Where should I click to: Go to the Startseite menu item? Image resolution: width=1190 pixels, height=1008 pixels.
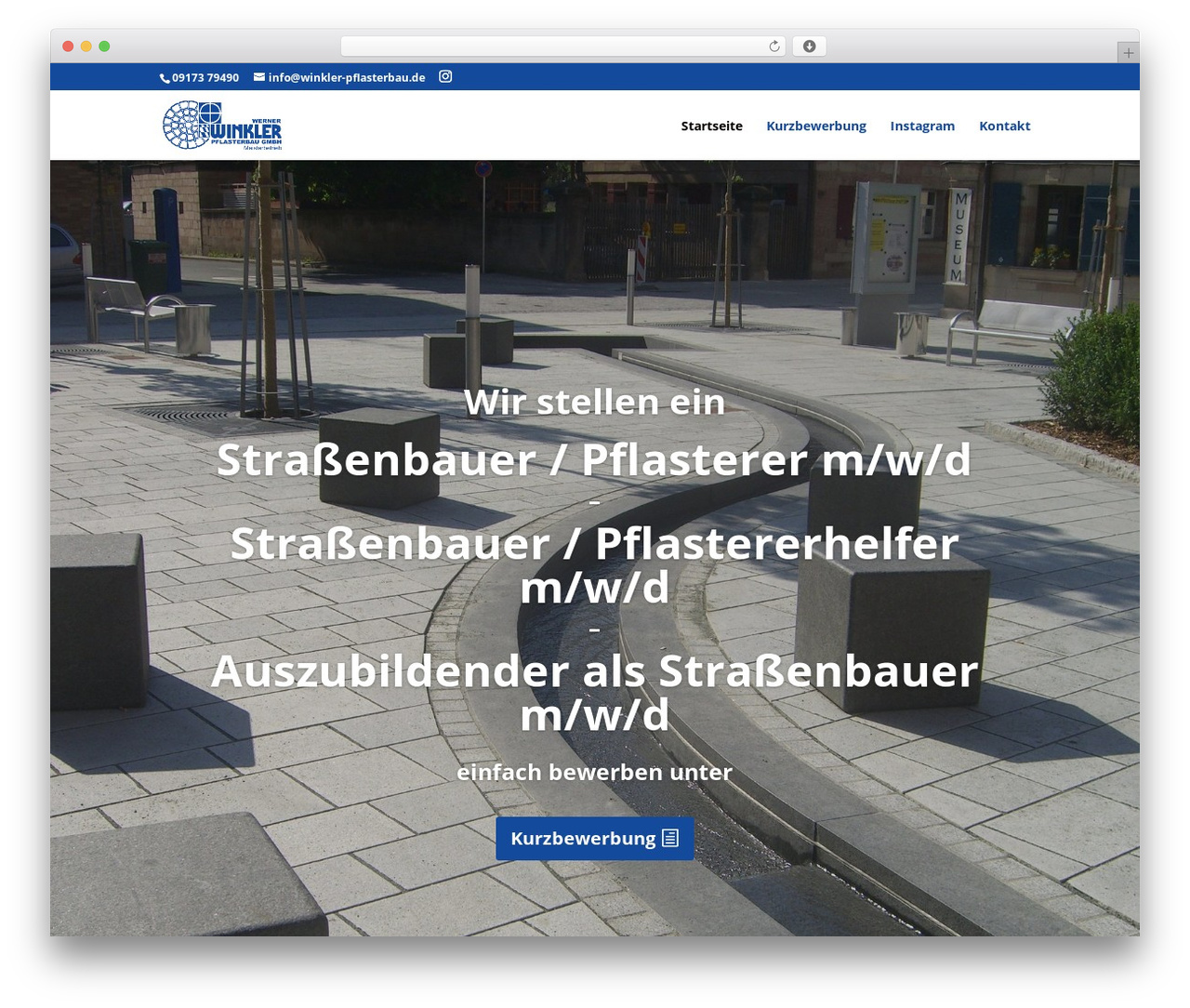(x=711, y=126)
